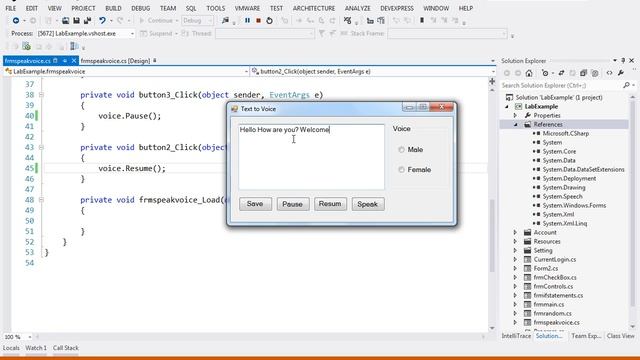640x360 pixels.
Task: Click the green icon in the third toolbar row
Action: coord(27,46)
